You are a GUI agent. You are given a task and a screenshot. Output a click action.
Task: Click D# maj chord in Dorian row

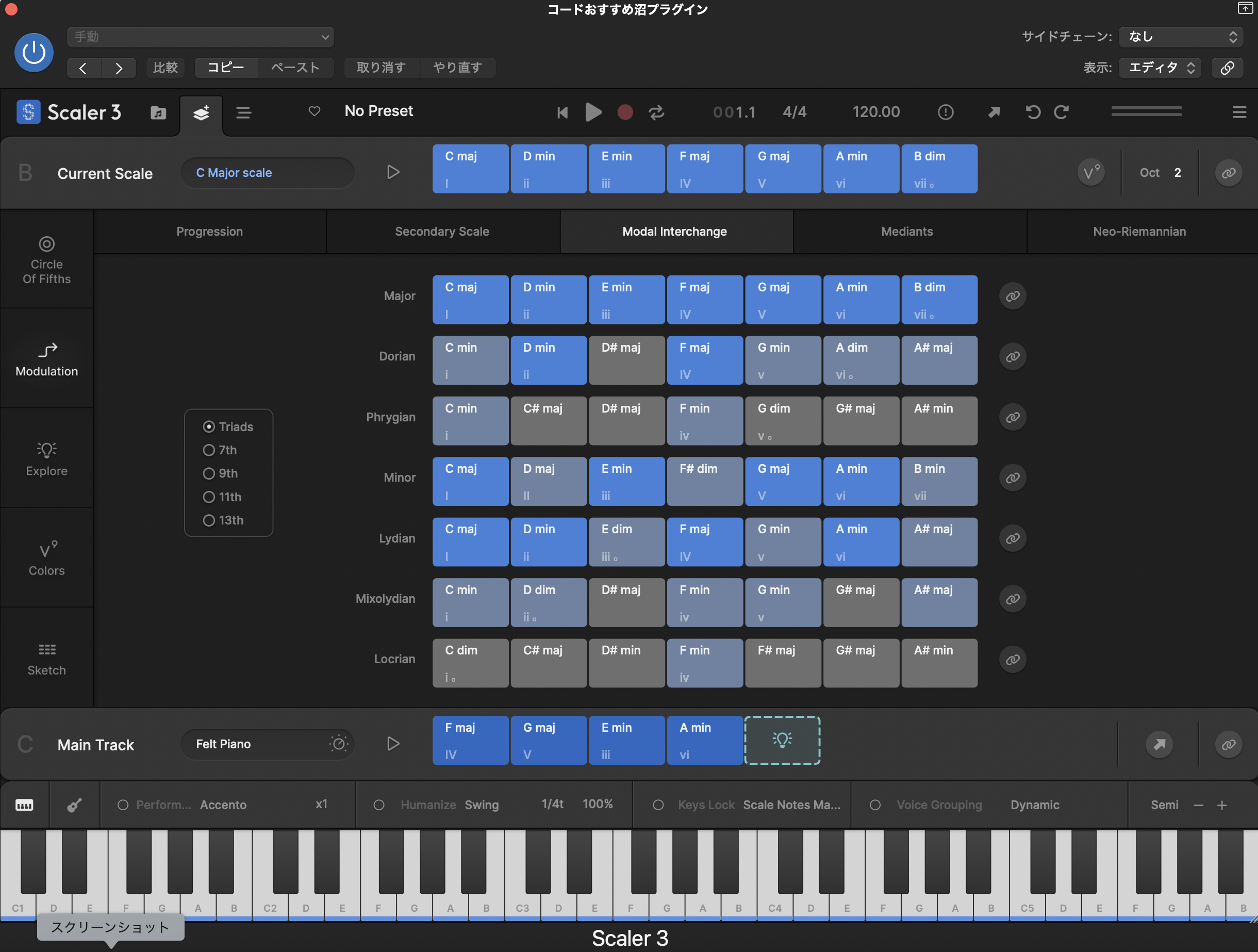(x=627, y=360)
